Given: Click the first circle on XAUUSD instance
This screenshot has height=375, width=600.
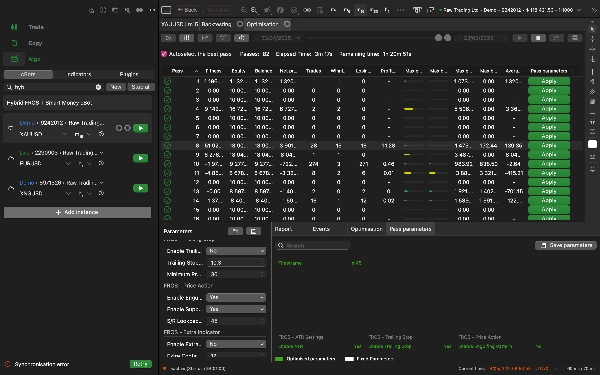Looking at the screenshot, I should (119, 128).
